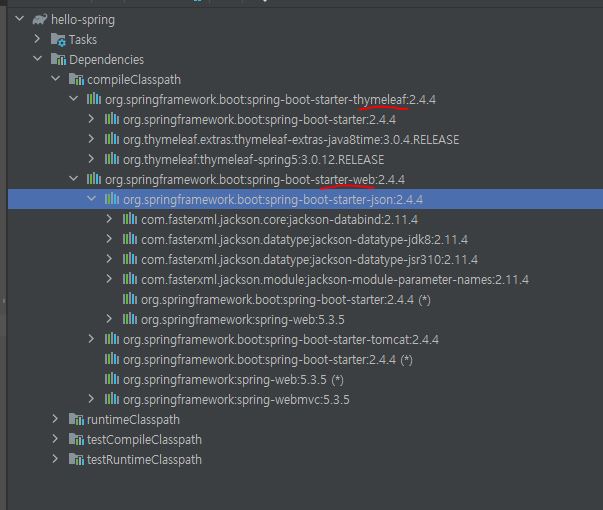
Task: Expand thymeleaf-spring5:3.0.12.RELEASE arrow
Action: tap(91, 158)
